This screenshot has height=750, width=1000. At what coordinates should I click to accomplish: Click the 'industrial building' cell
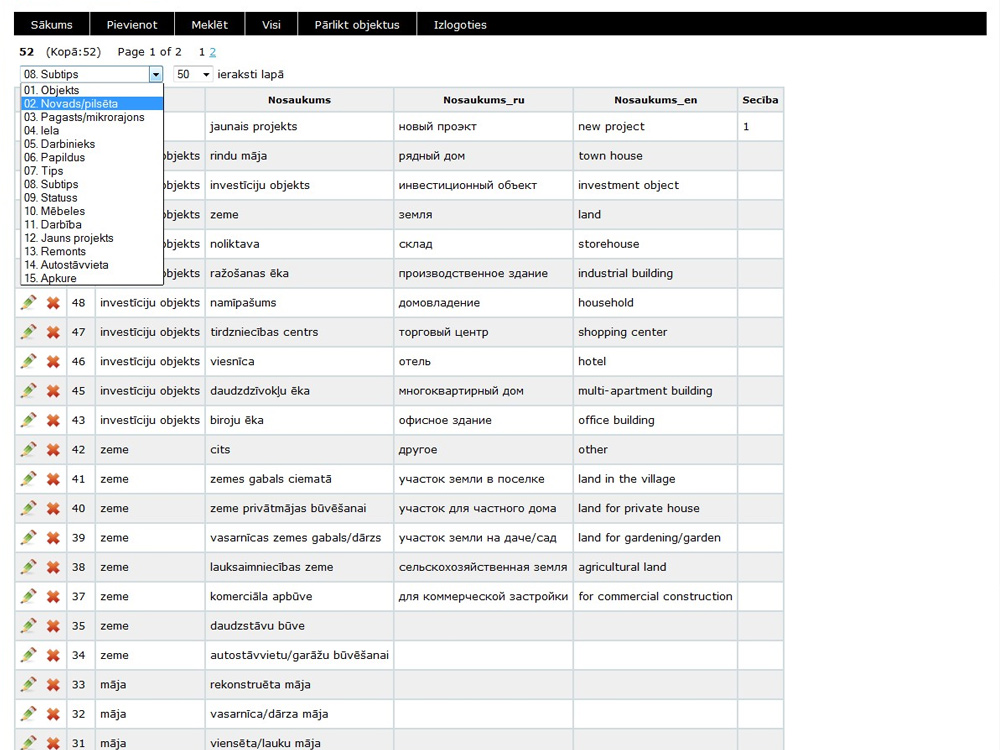pos(655,273)
